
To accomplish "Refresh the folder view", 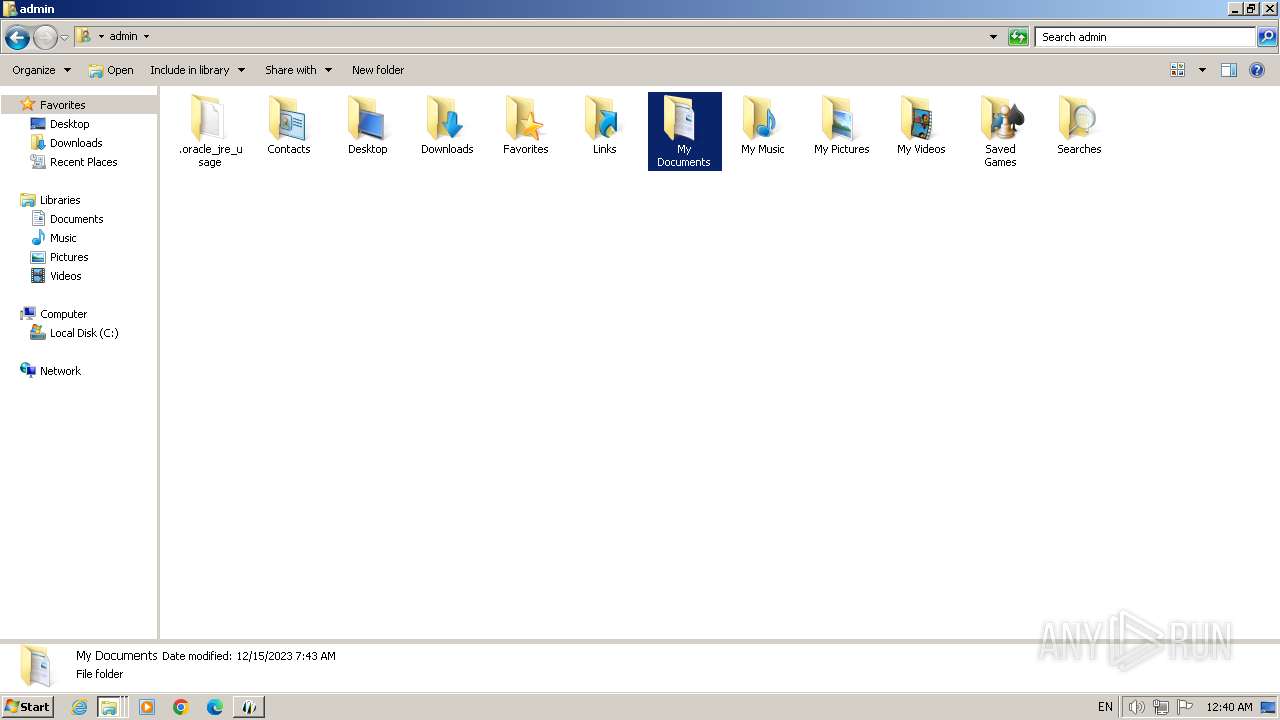I will pyautogui.click(x=1018, y=37).
